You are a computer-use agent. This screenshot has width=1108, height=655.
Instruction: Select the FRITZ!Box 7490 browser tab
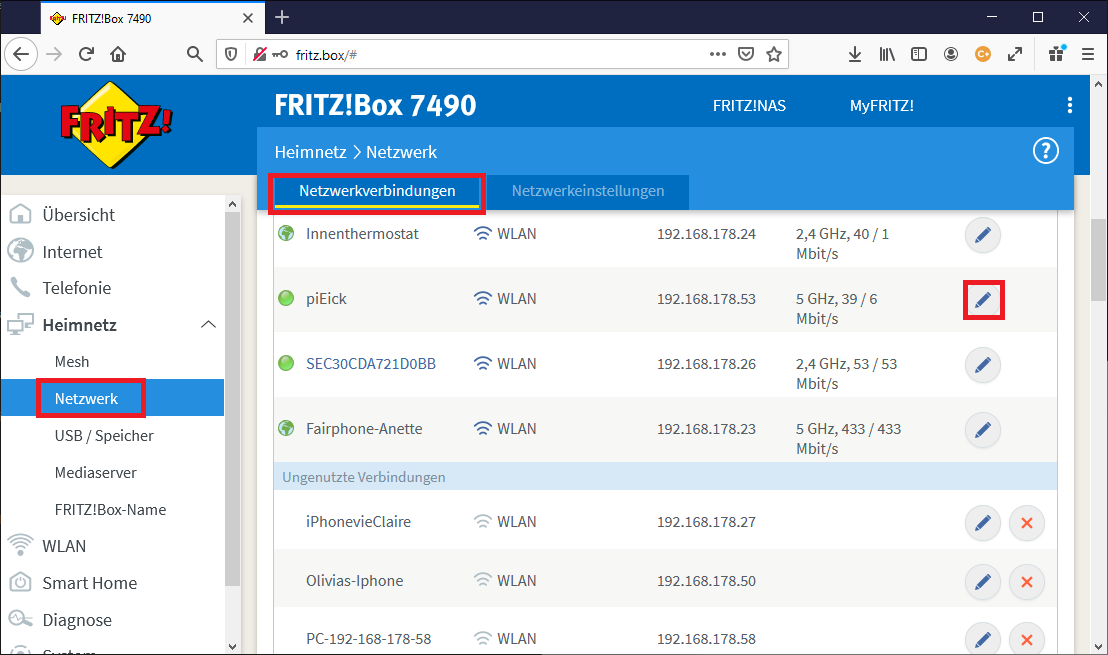pos(152,18)
